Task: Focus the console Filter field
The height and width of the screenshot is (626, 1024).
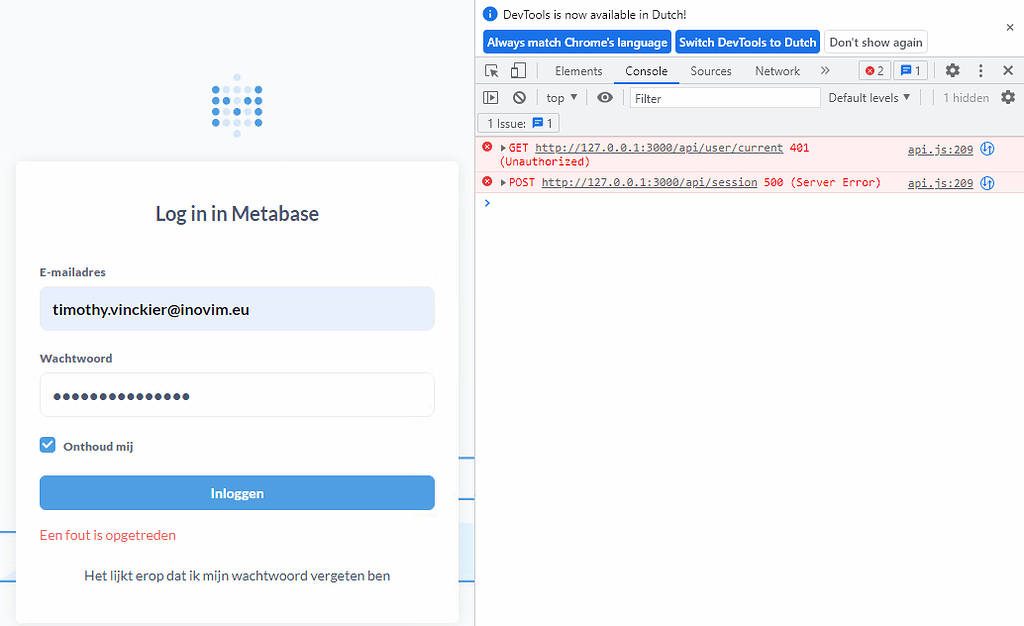Action: tap(725, 98)
